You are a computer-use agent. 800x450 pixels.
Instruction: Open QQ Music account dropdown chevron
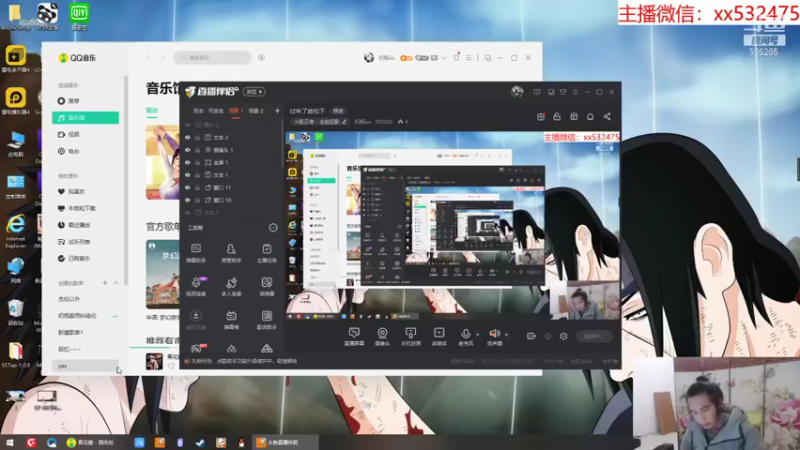[x=444, y=58]
